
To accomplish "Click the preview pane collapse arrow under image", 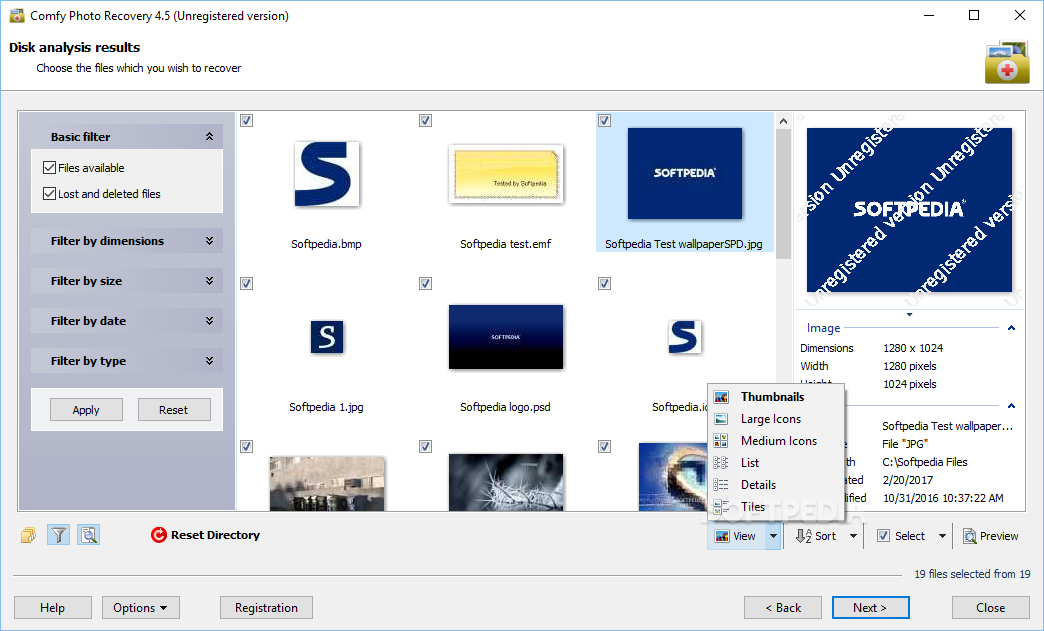I will pos(909,314).
